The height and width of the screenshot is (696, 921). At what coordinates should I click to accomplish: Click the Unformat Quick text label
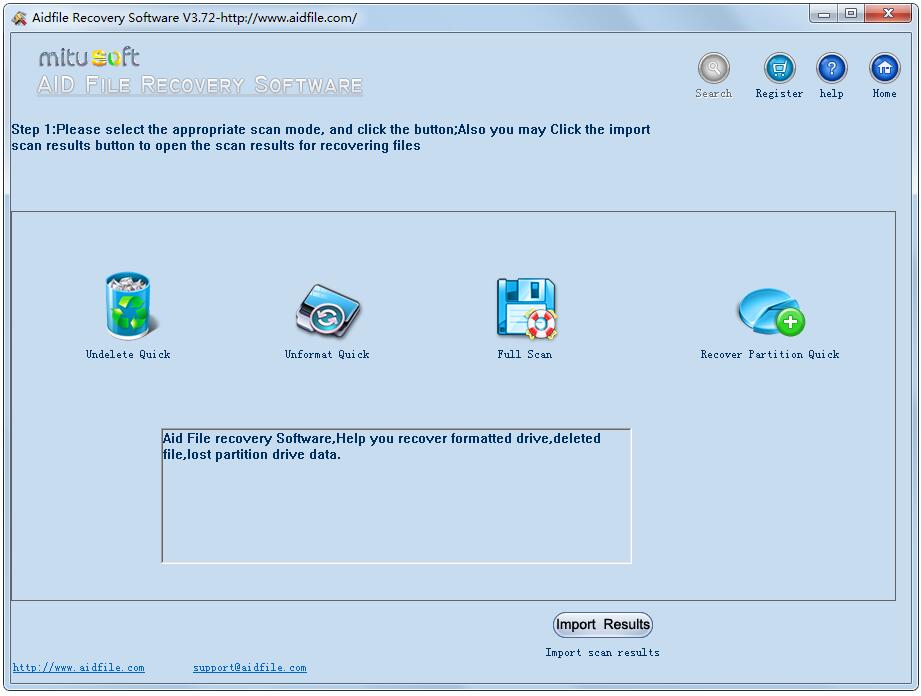[327, 354]
